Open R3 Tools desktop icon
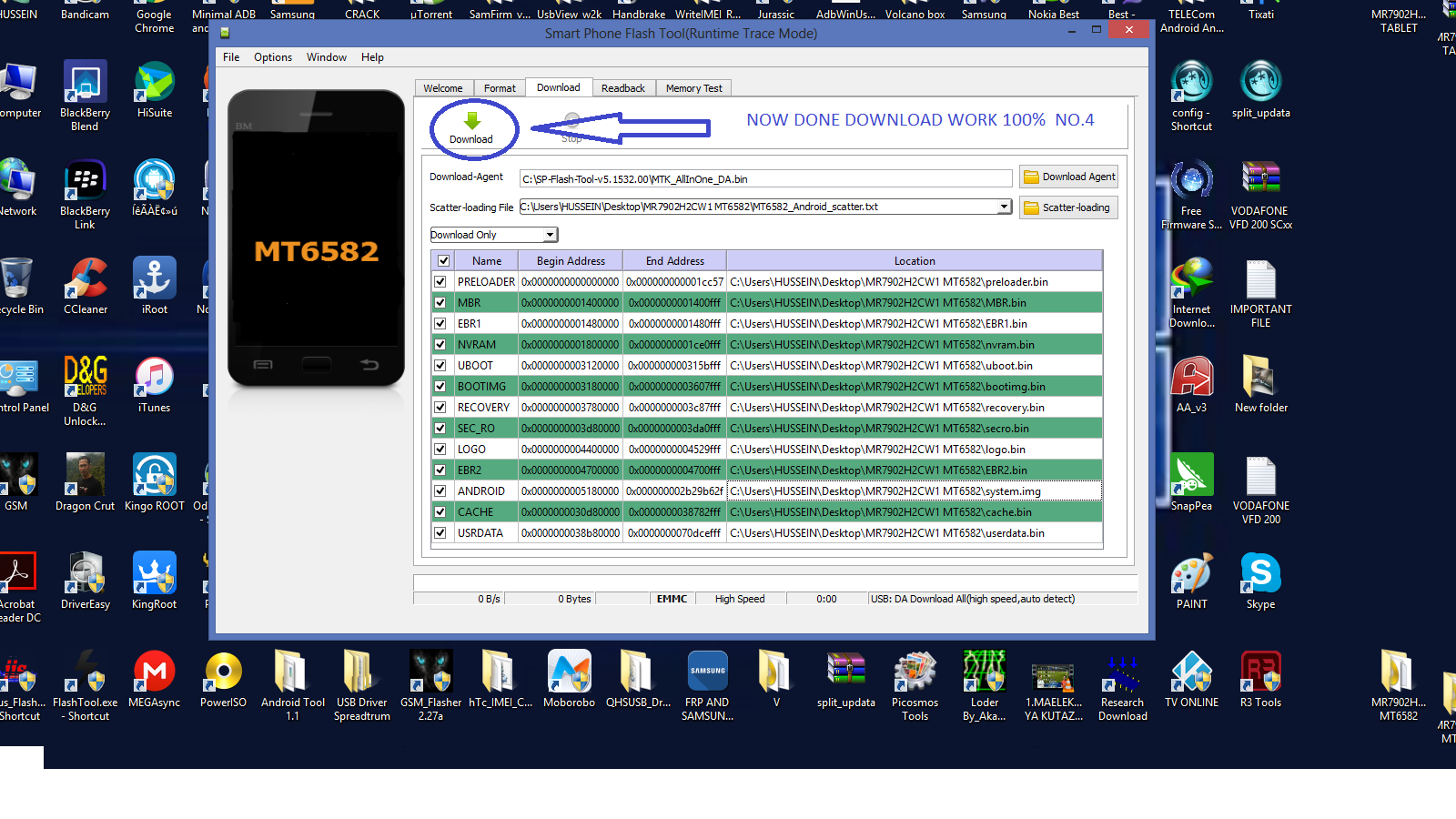The height and width of the screenshot is (819, 1456). (1260, 679)
